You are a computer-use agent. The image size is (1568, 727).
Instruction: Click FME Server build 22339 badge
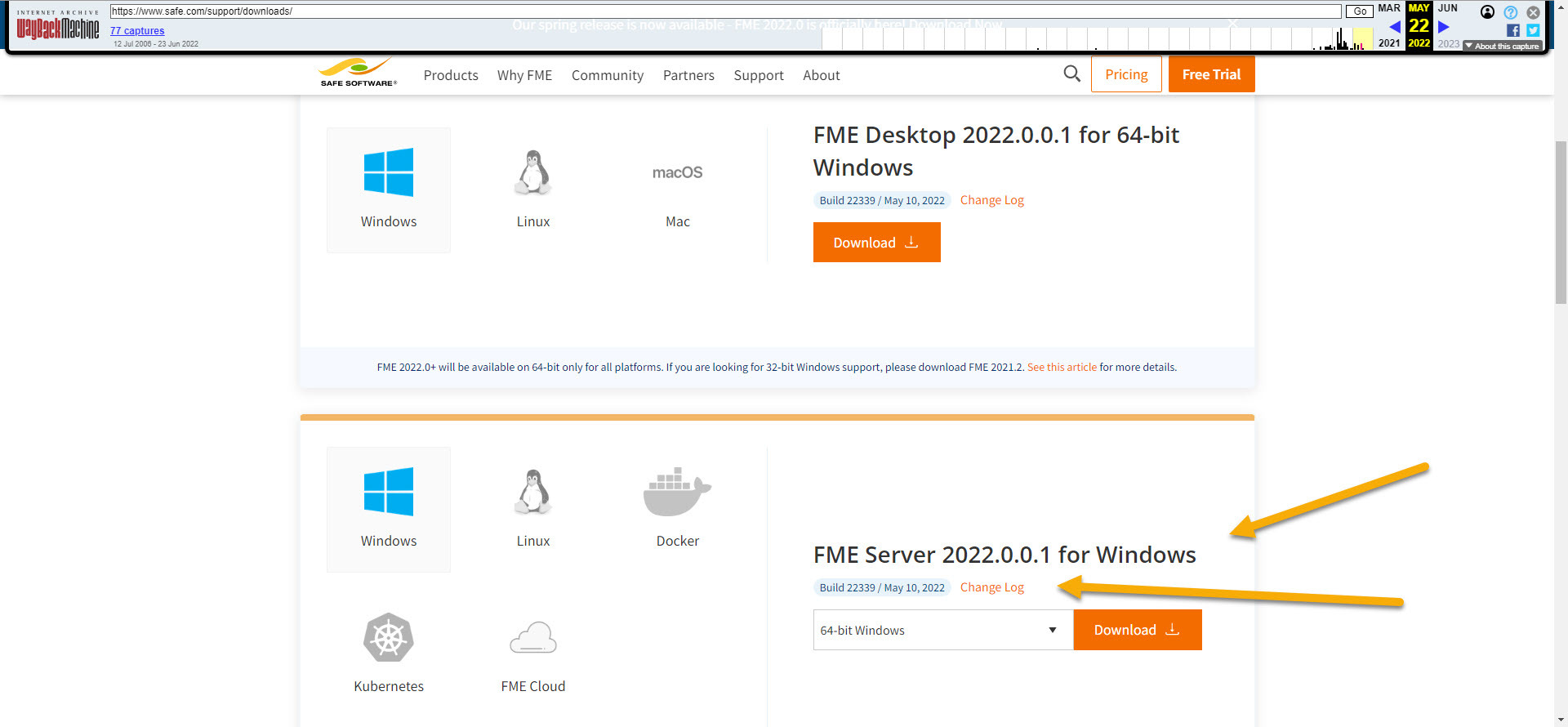coord(882,587)
